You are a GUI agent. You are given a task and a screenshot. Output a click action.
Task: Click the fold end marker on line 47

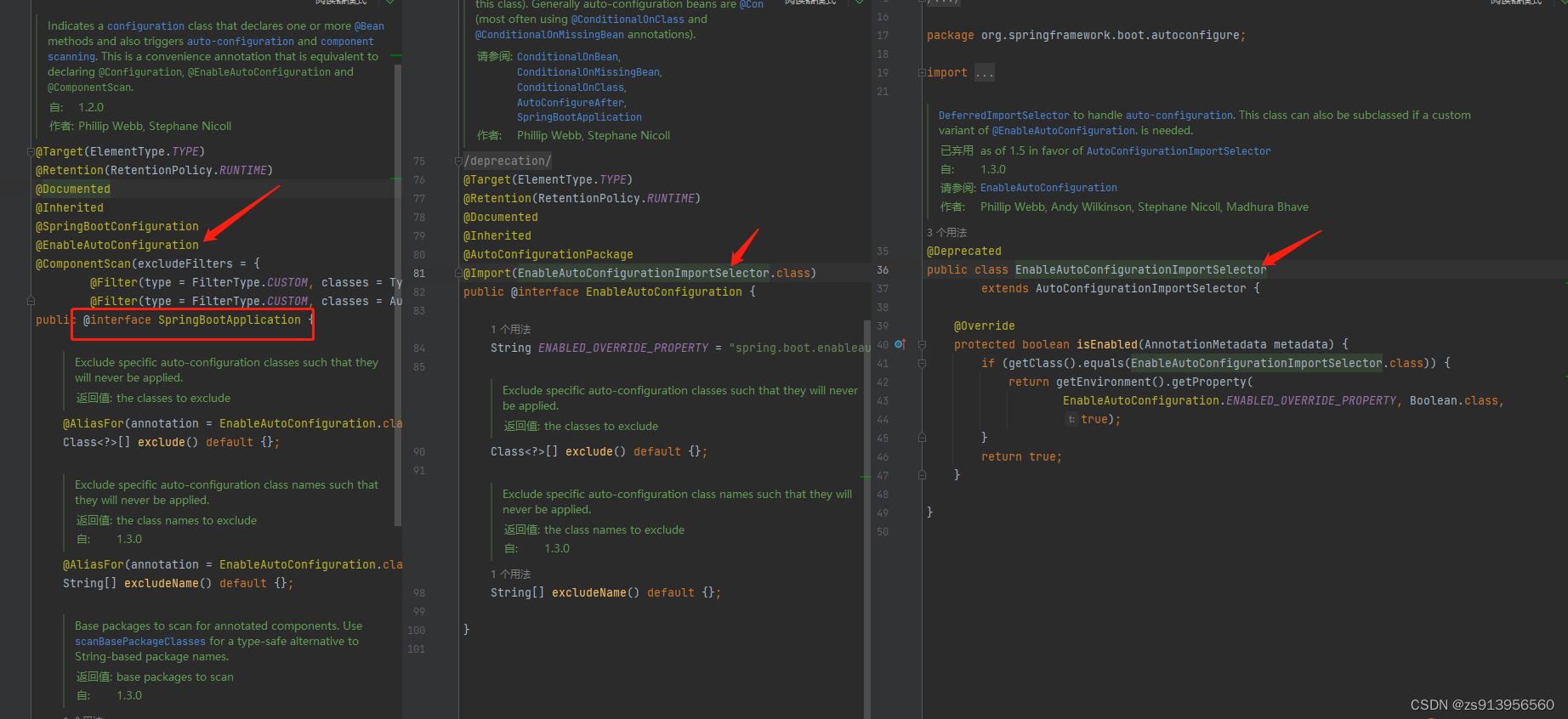coord(922,476)
